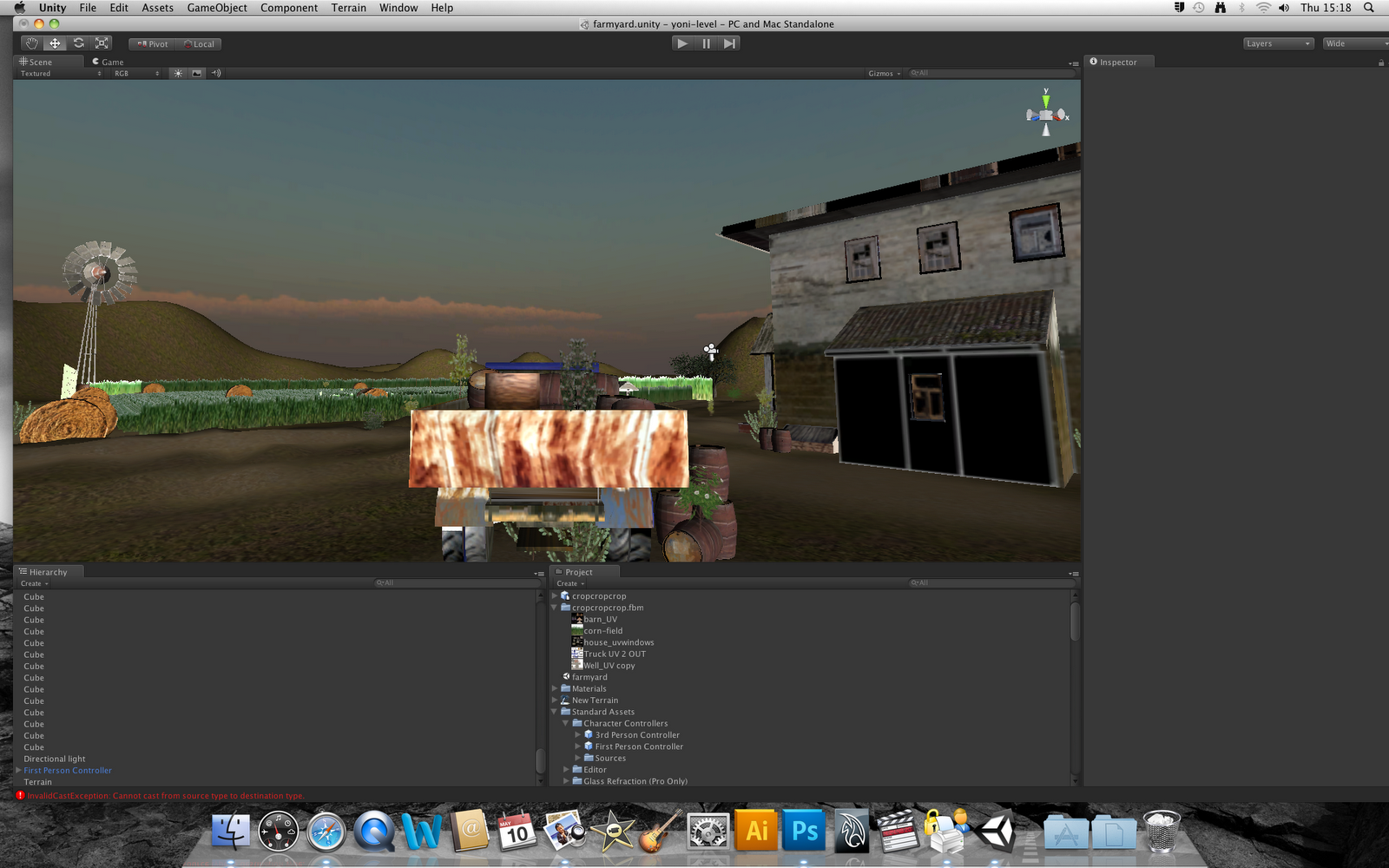Switch to the Game tab

[x=108, y=62]
